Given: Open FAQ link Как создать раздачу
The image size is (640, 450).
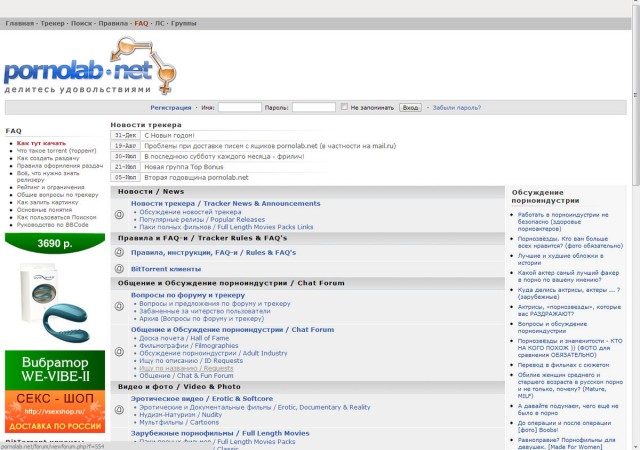Looking at the screenshot, I should [48, 158].
